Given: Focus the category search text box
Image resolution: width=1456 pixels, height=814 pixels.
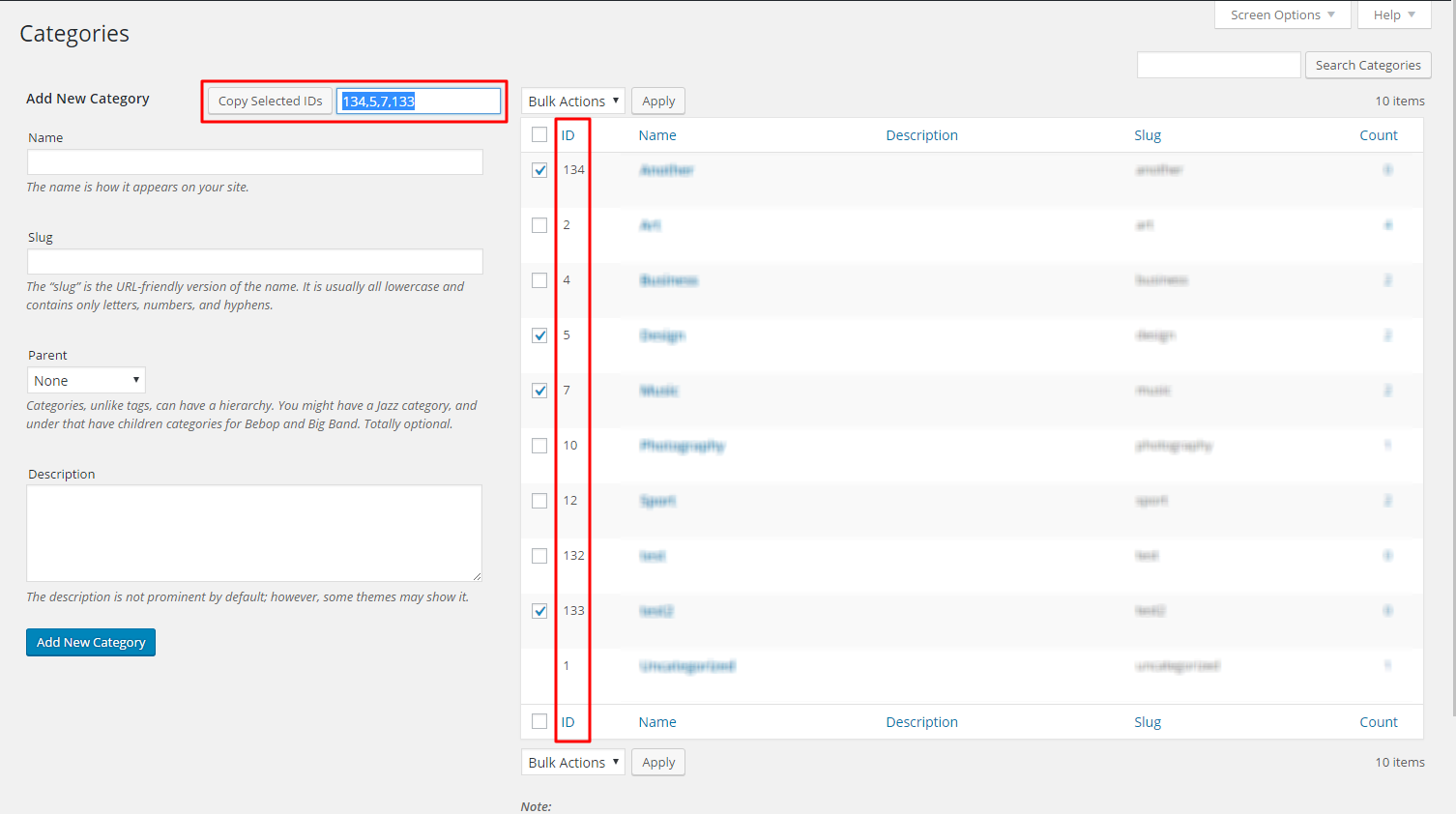Looking at the screenshot, I should pos(1218,66).
